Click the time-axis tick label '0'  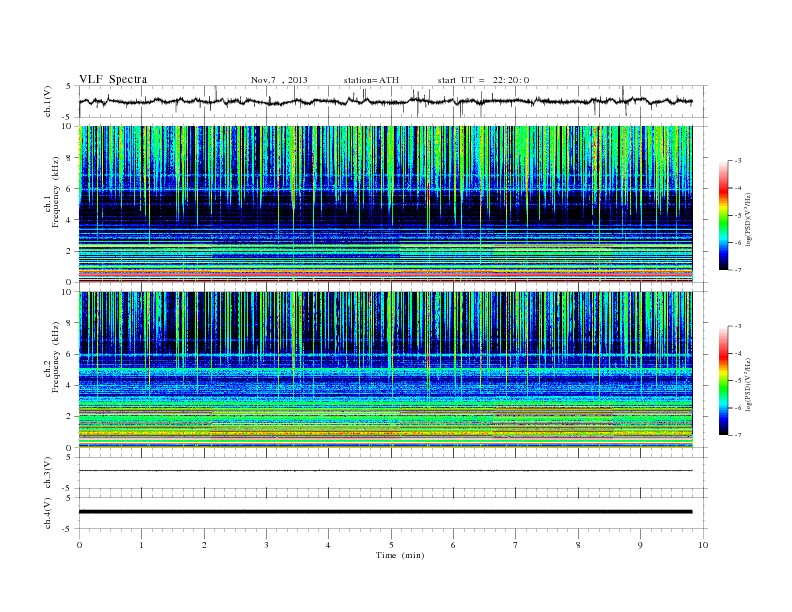79,545
